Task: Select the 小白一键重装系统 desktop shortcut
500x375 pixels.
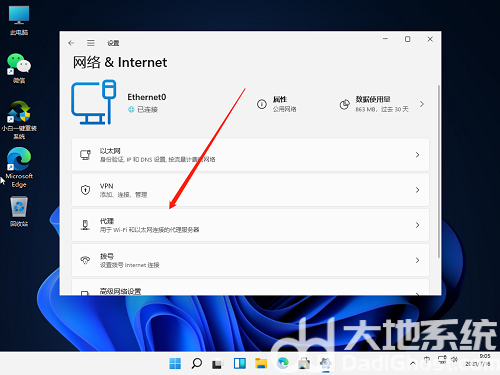Action: (19, 120)
